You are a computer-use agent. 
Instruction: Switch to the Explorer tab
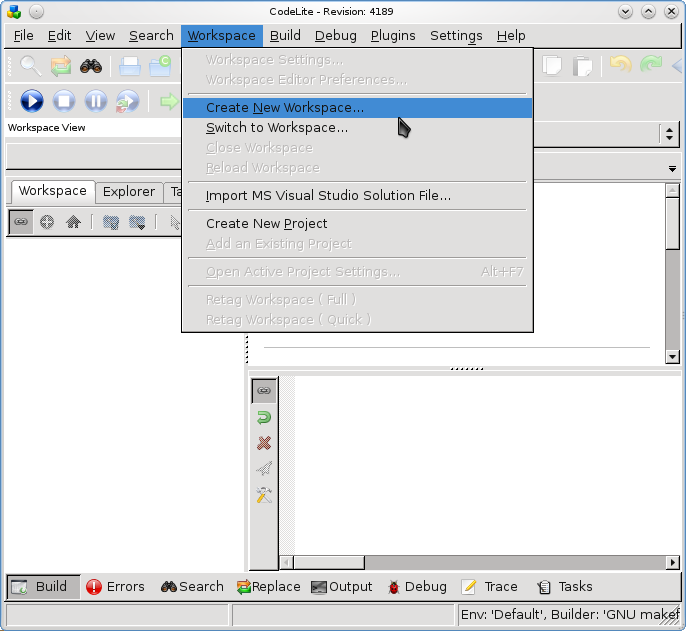pyautogui.click(x=129, y=192)
